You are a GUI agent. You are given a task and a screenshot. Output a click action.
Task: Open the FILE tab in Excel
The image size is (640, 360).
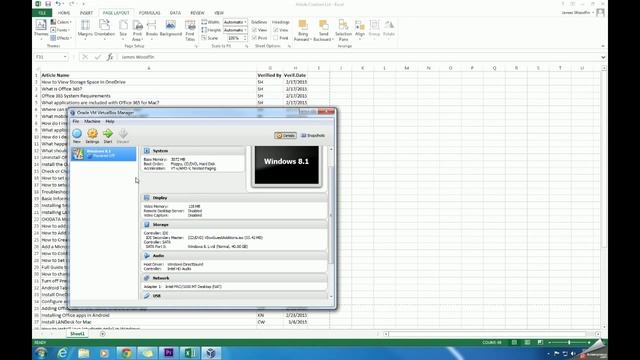(42, 13)
